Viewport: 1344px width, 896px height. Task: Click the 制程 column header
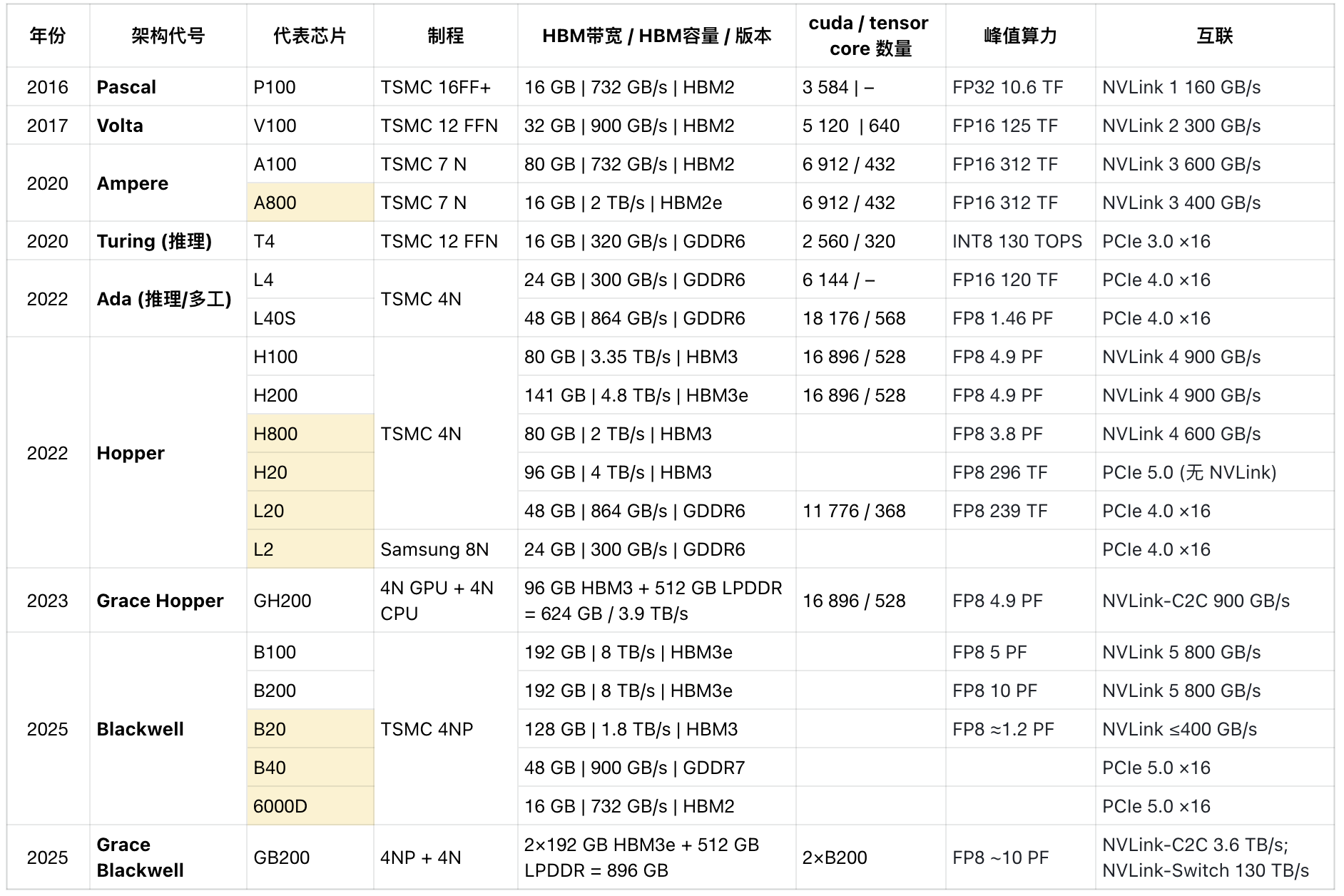pyautogui.click(x=446, y=36)
